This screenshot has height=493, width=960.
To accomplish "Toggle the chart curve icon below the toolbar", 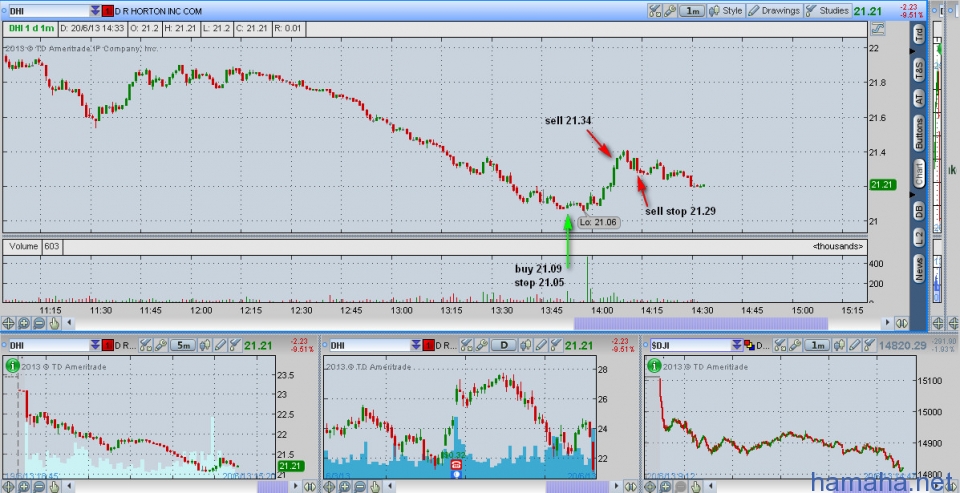I will click(877, 29).
